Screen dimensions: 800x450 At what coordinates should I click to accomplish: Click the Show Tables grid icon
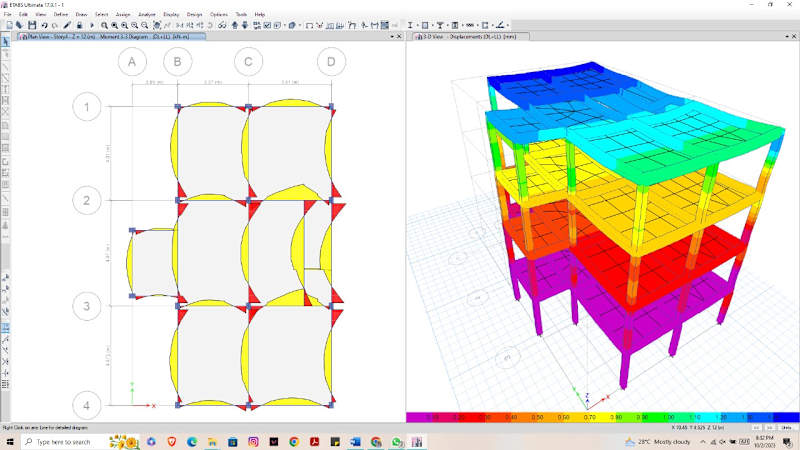tap(385, 25)
